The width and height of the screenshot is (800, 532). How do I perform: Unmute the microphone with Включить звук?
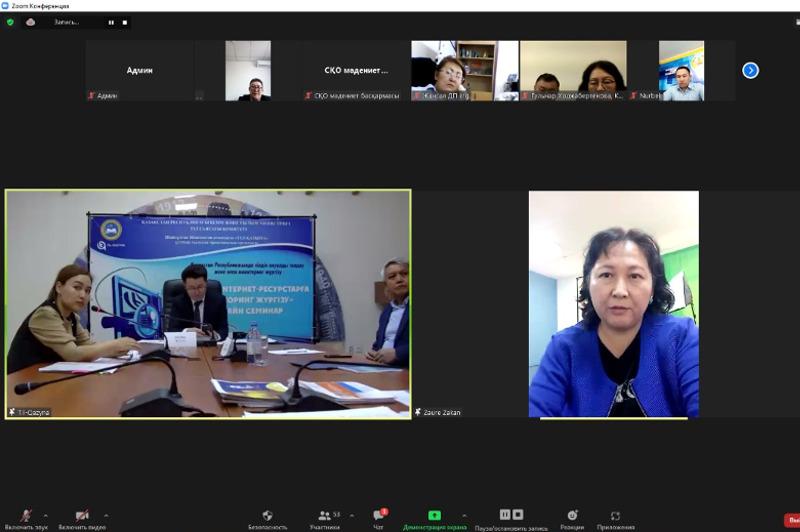coord(26,519)
